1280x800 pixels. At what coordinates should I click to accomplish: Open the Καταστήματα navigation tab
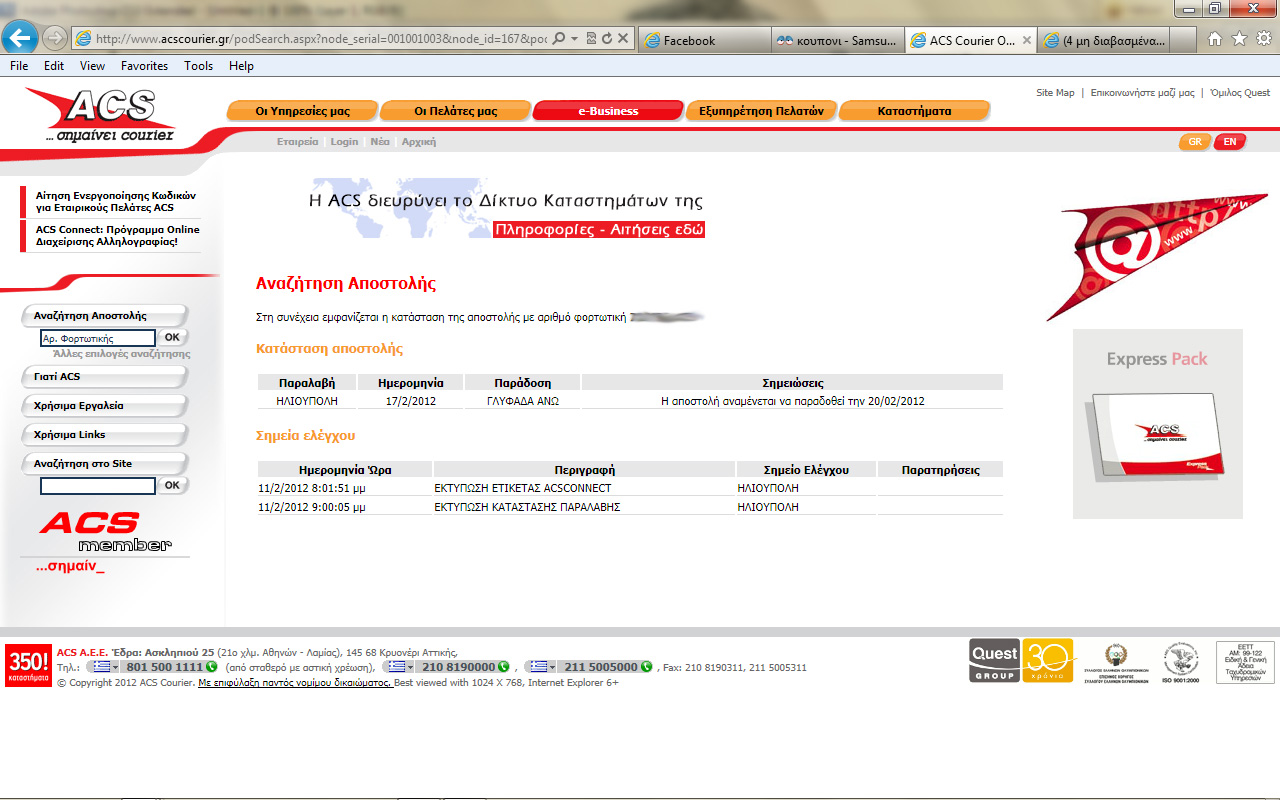(914, 111)
